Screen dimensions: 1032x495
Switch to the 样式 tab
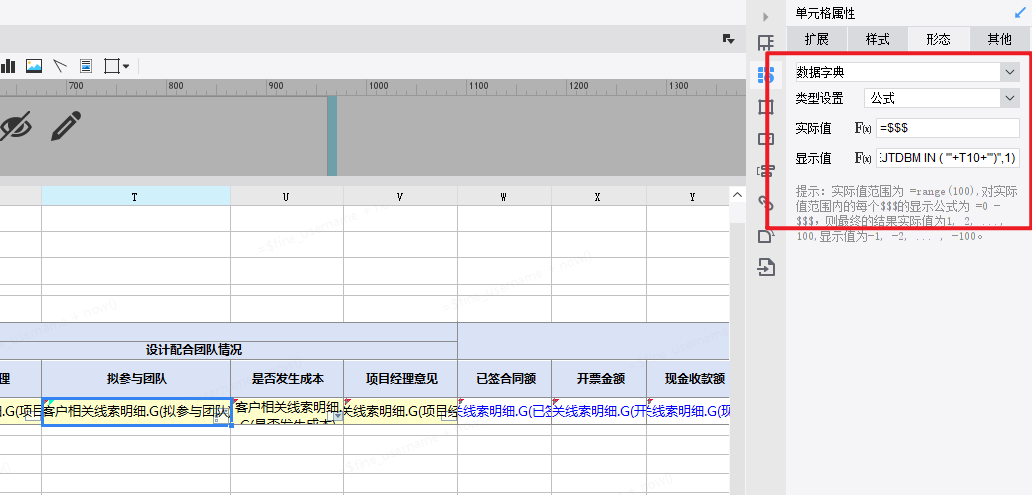[877, 39]
